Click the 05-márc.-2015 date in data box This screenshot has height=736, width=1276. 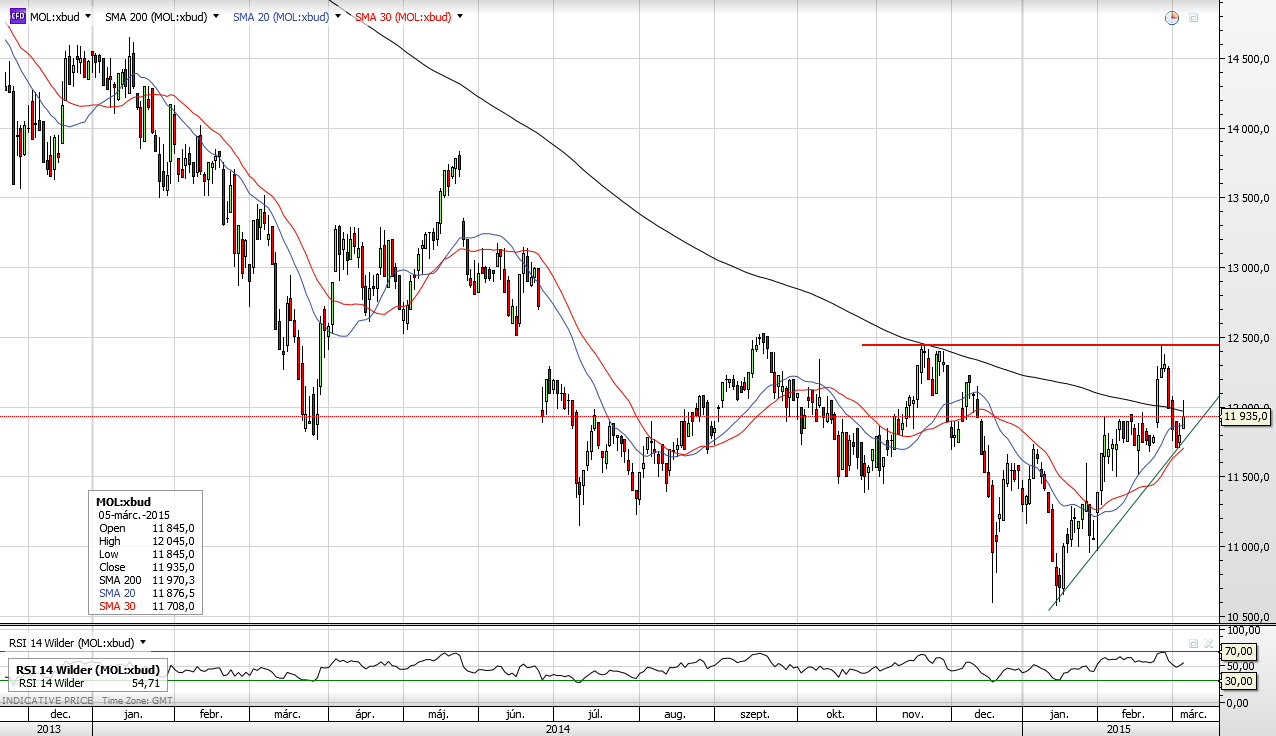coord(136,514)
